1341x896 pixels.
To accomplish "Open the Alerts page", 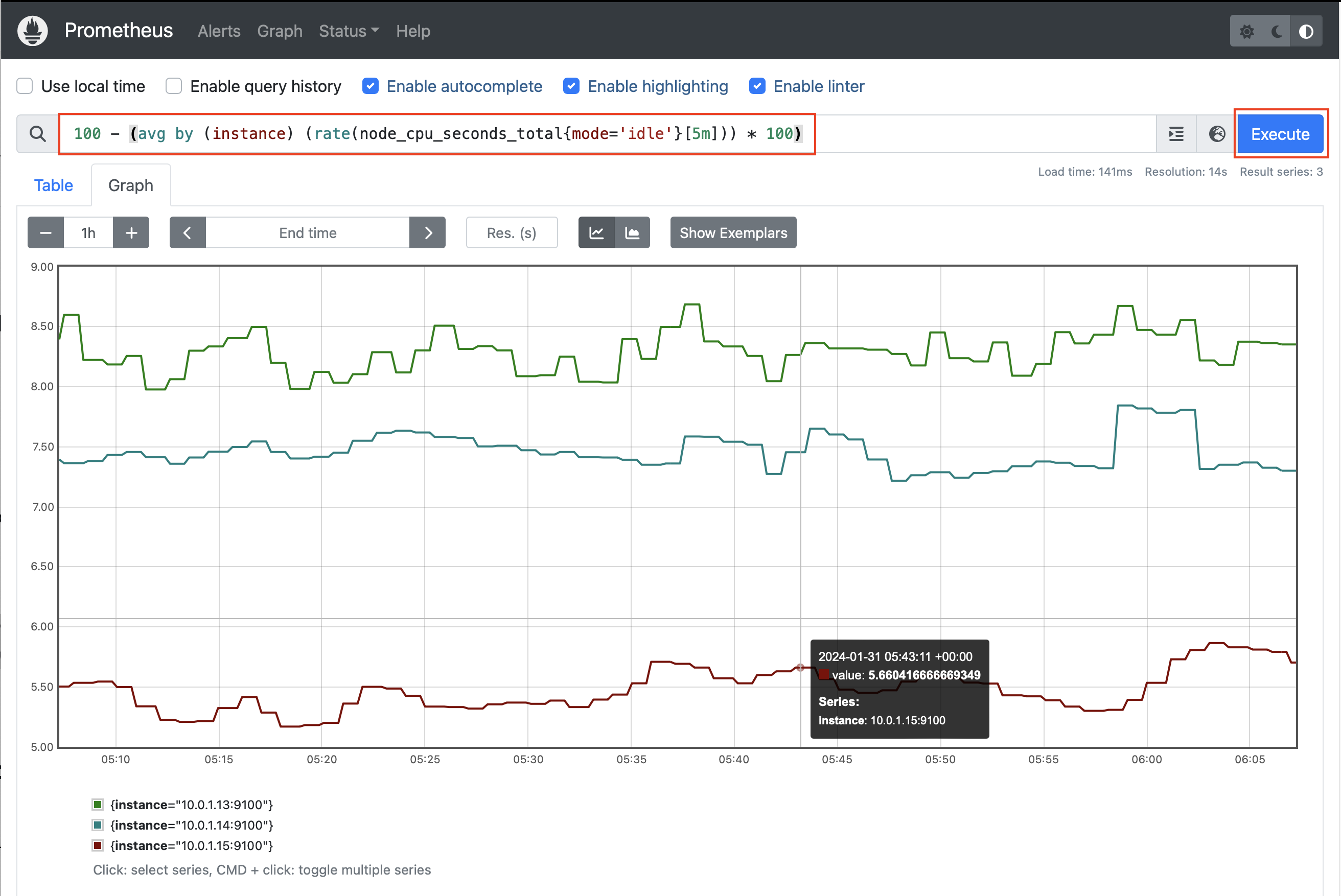I will pos(219,31).
